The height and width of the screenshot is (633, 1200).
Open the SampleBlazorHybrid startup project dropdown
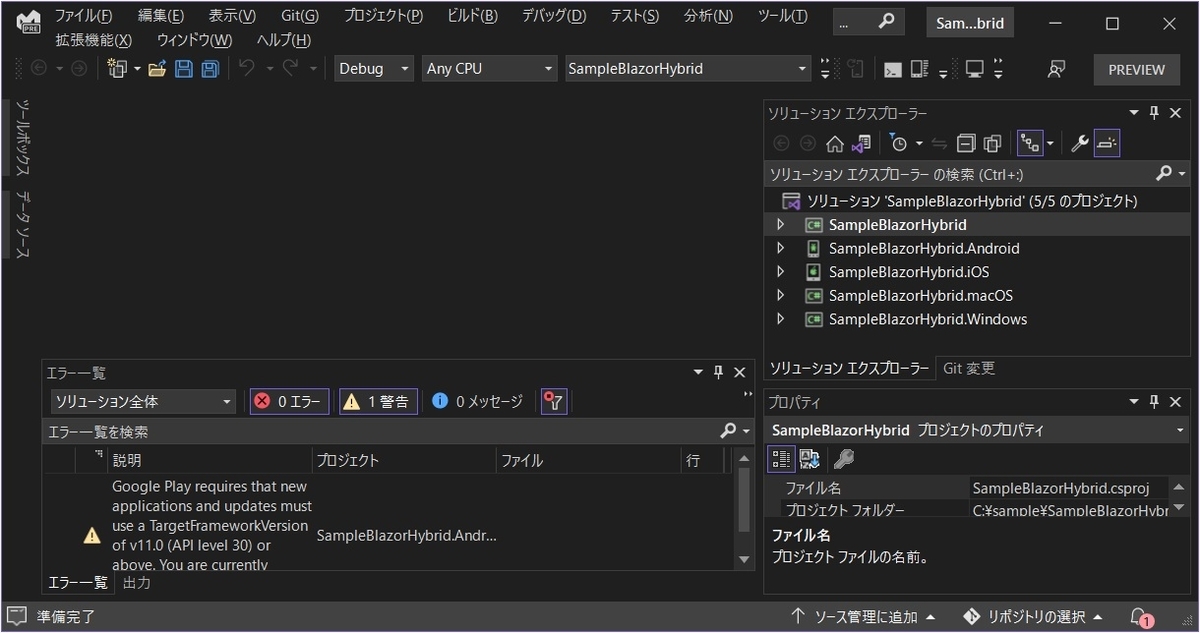point(687,69)
